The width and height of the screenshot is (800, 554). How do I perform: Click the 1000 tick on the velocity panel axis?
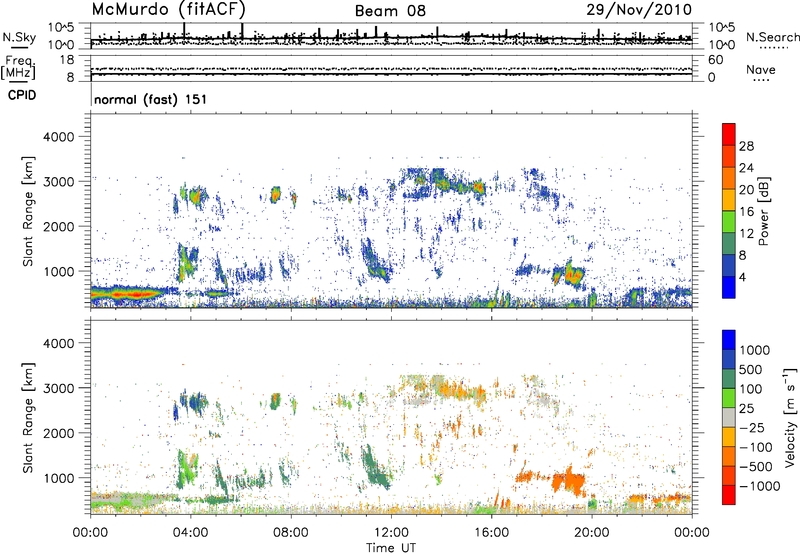[61, 478]
